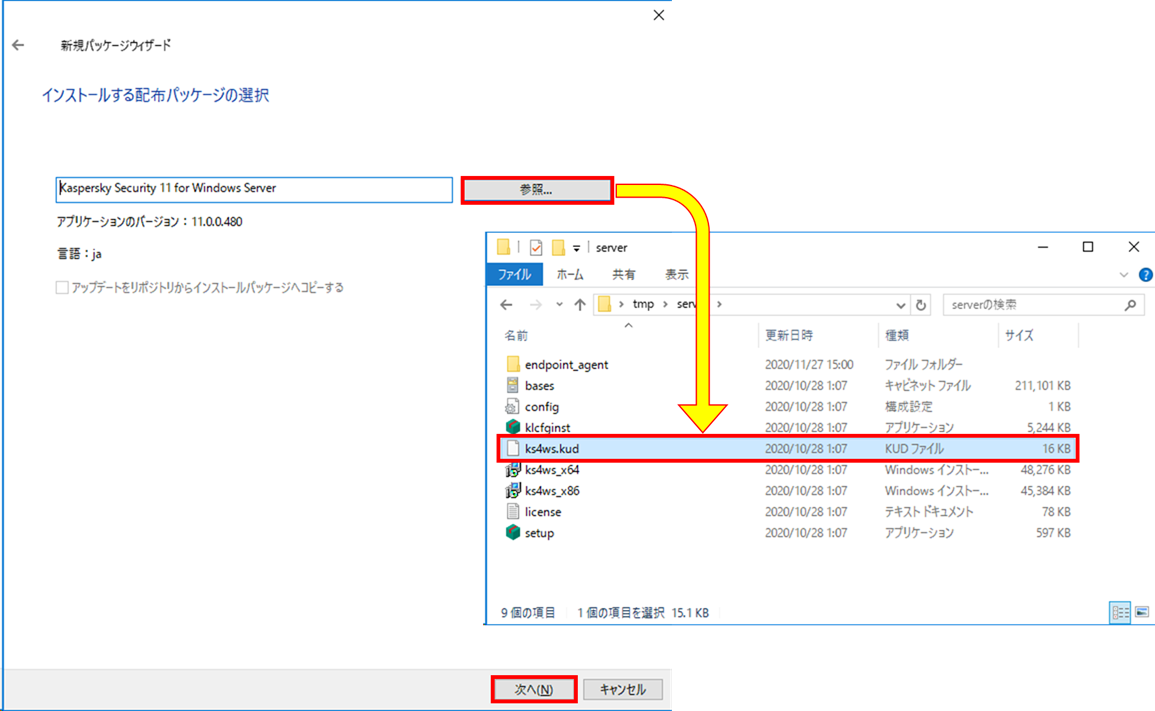Viewport: 1155px width, 711px height.
Task: Go forward in Explorer navigation
Action: [x=536, y=304]
